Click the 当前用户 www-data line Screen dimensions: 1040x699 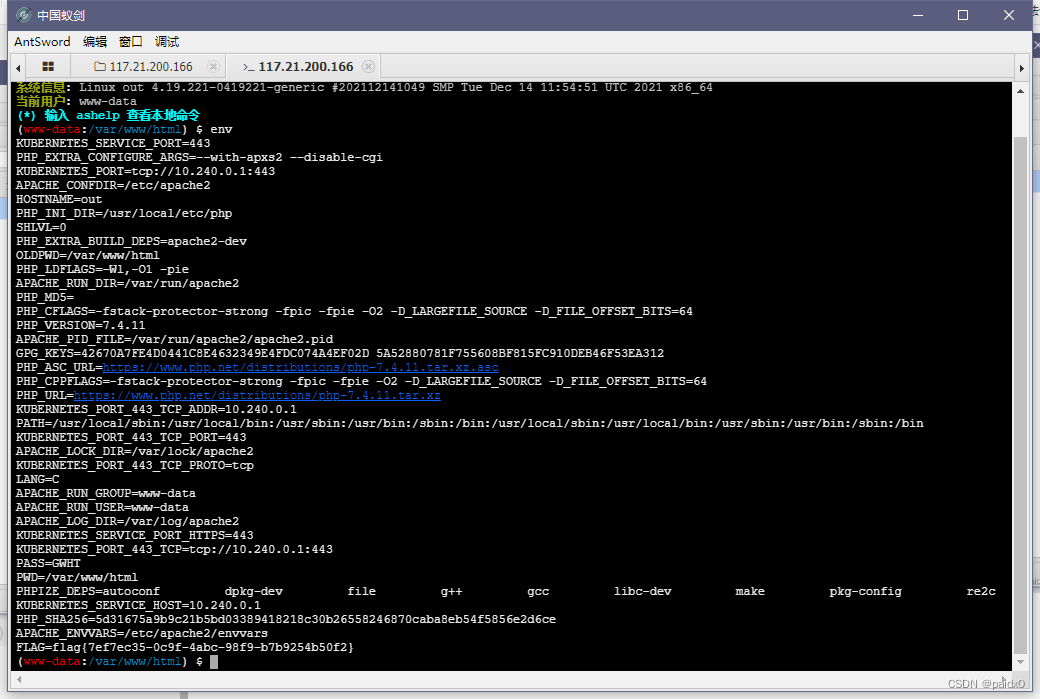coord(76,101)
